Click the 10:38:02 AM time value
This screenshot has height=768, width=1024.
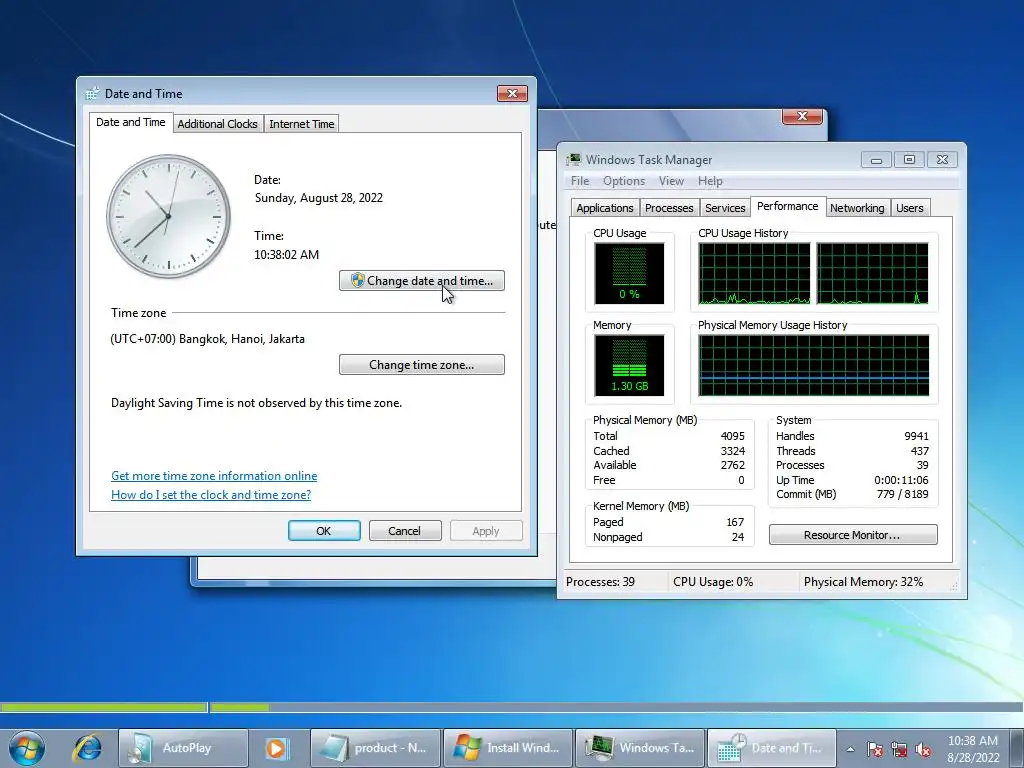(287, 255)
